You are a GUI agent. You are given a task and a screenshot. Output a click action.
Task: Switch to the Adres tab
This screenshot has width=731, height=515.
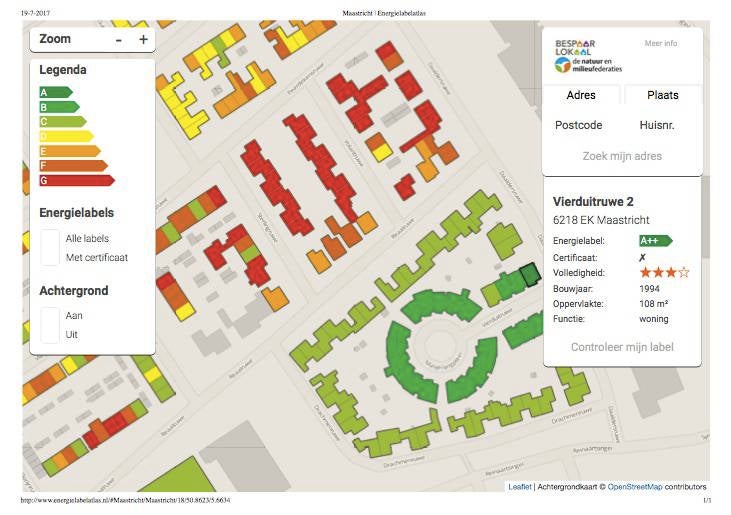coord(581,95)
